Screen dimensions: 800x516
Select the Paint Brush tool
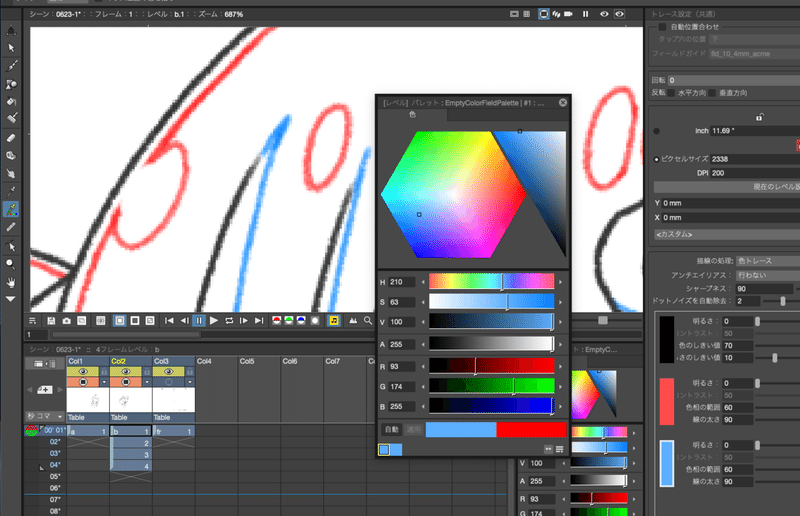pos(11,118)
